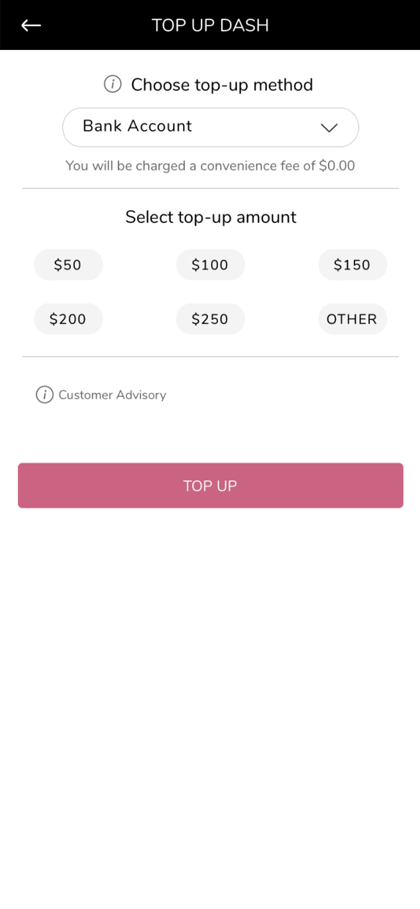The width and height of the screenshot is (420, 909).
Task: Open the Customer Advisory link
Action: pos(112,395)
